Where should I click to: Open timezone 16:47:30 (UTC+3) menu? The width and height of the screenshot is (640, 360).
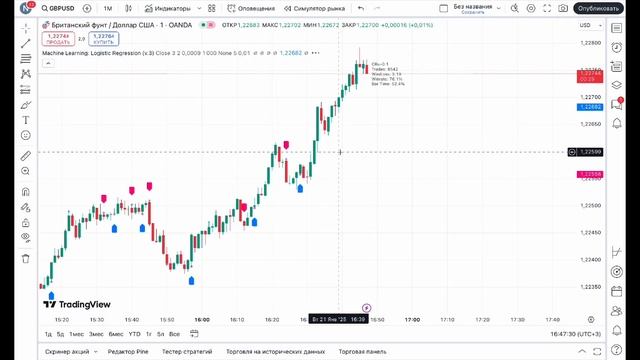point(576,334)
